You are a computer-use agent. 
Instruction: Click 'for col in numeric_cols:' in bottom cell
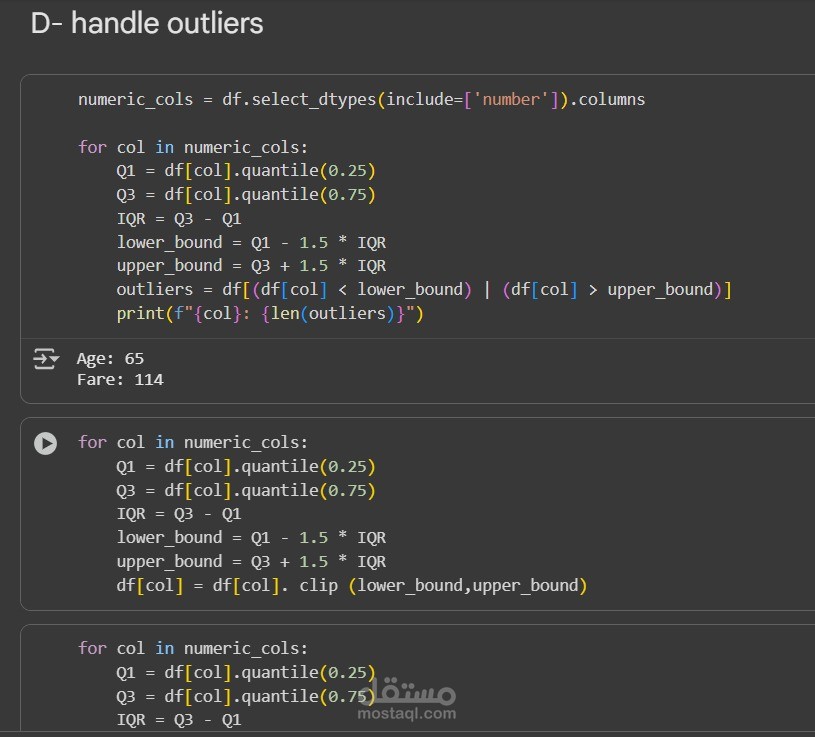pyautogui.click(x=193, y=649)
